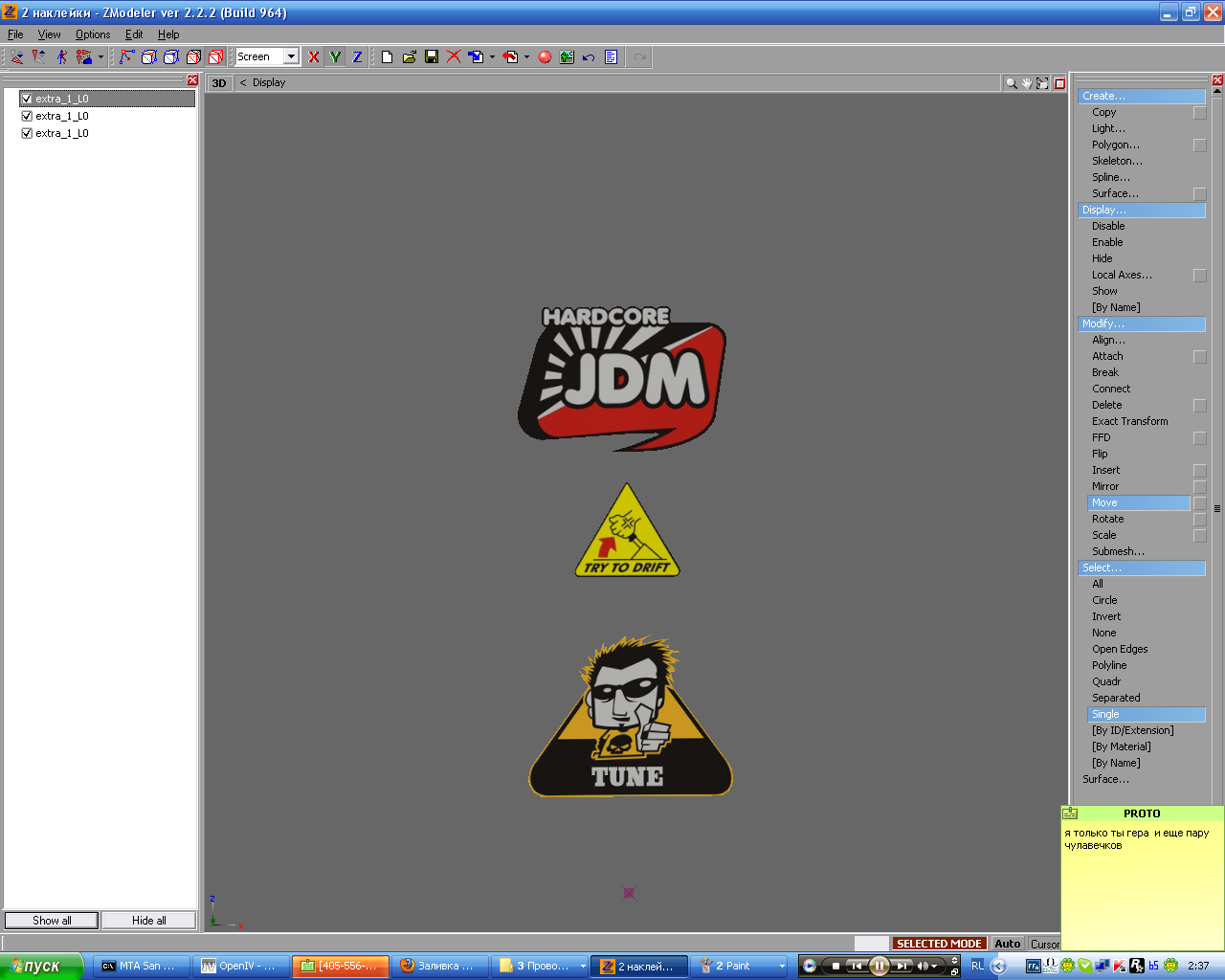The width and height of the screenshot is (1225, 980).
Task: Collapse the Display... command group
Action: (x=1142, y=211)
